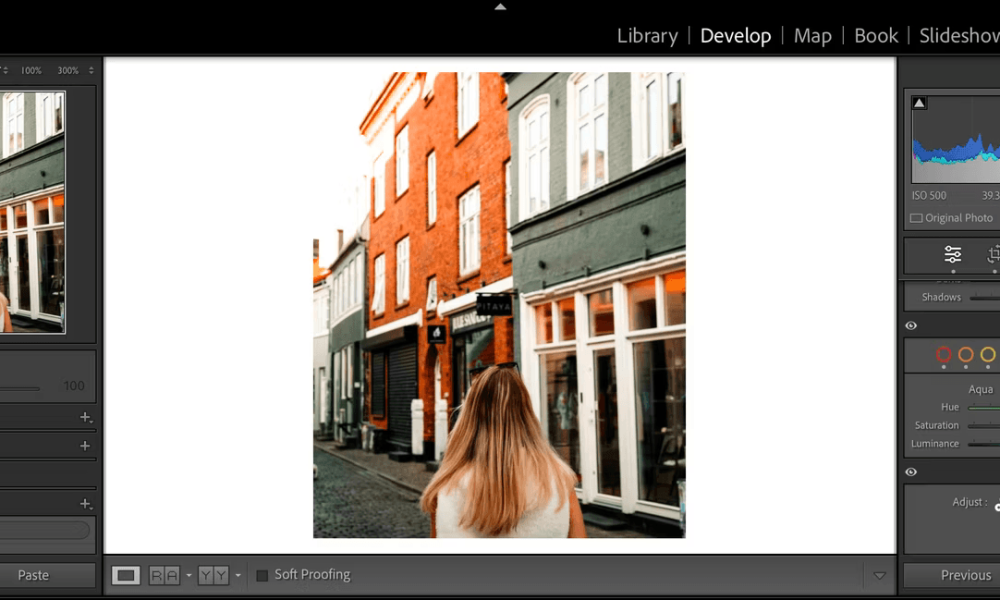Image resolution: width=1000 pixels, height=600 pixels.
Task: Set navigator zoom to 300%
Action: [68, 71]
